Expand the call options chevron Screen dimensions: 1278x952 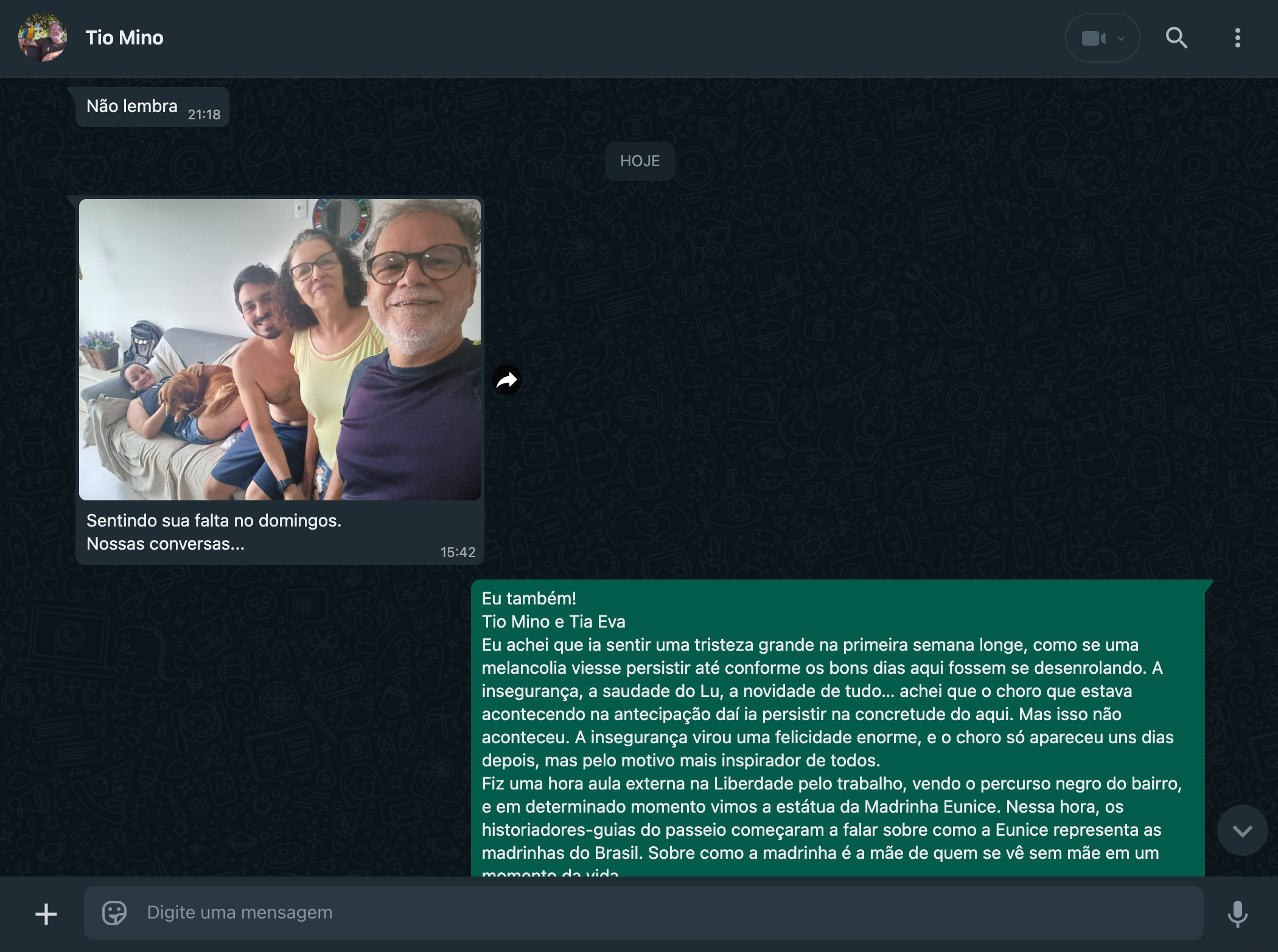click(x=1121, y=38)
